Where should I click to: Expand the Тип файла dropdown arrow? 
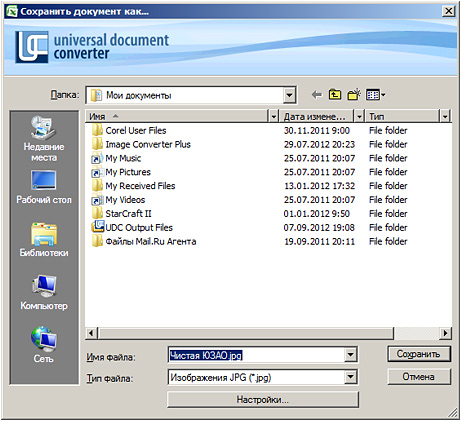pos(350,377)
